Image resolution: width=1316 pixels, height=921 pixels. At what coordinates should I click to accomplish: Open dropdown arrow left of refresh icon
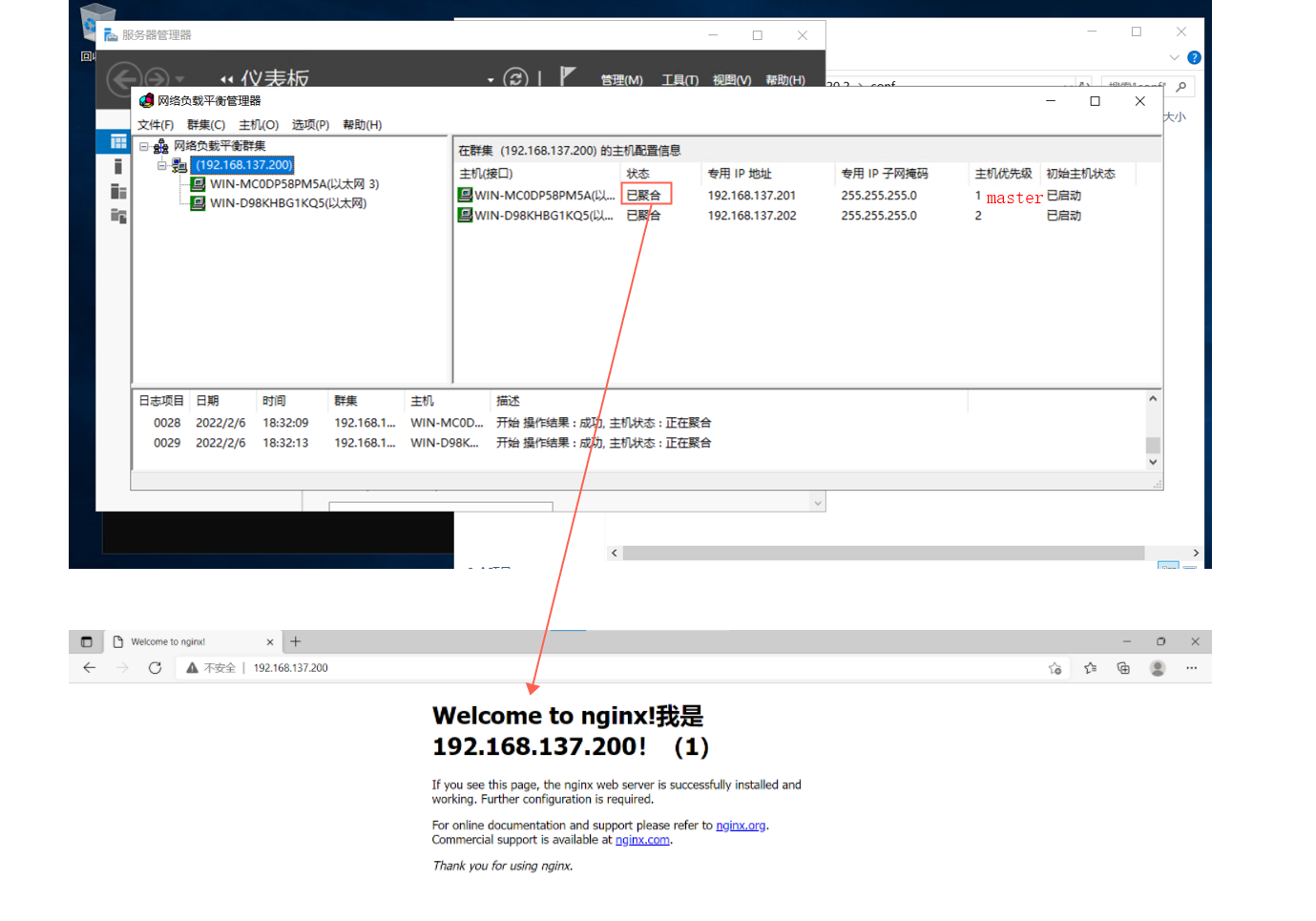click(x=491, y=80)
